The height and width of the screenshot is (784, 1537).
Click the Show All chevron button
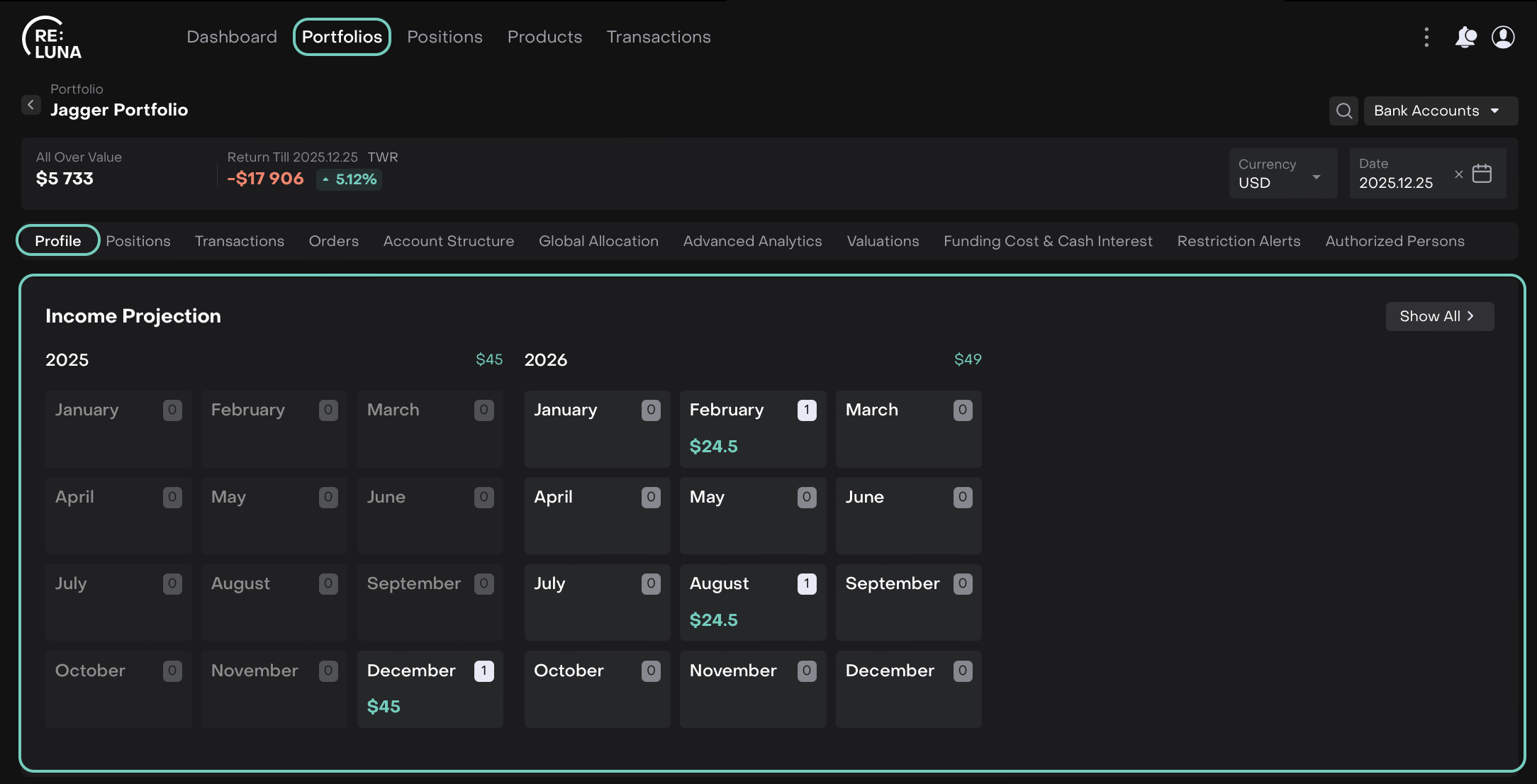pos(1439,316)
